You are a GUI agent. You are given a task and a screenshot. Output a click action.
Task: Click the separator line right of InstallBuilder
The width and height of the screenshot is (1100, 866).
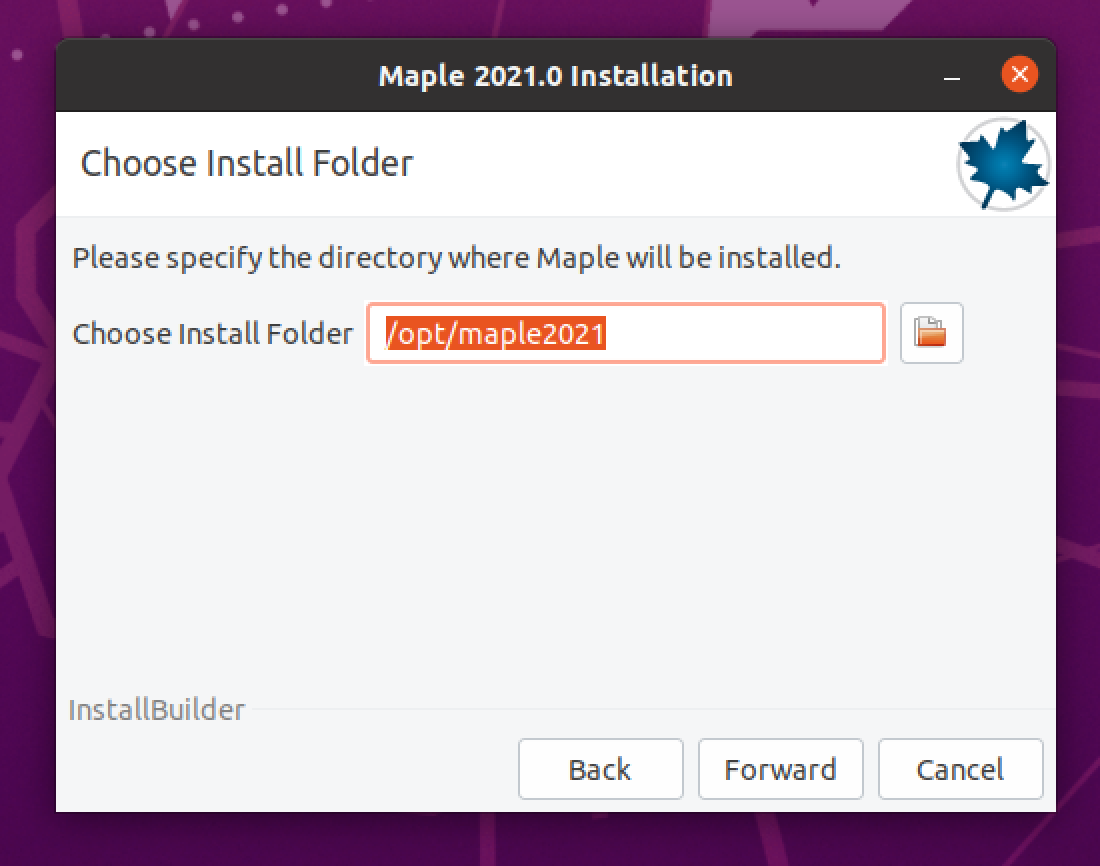point(650,710)
